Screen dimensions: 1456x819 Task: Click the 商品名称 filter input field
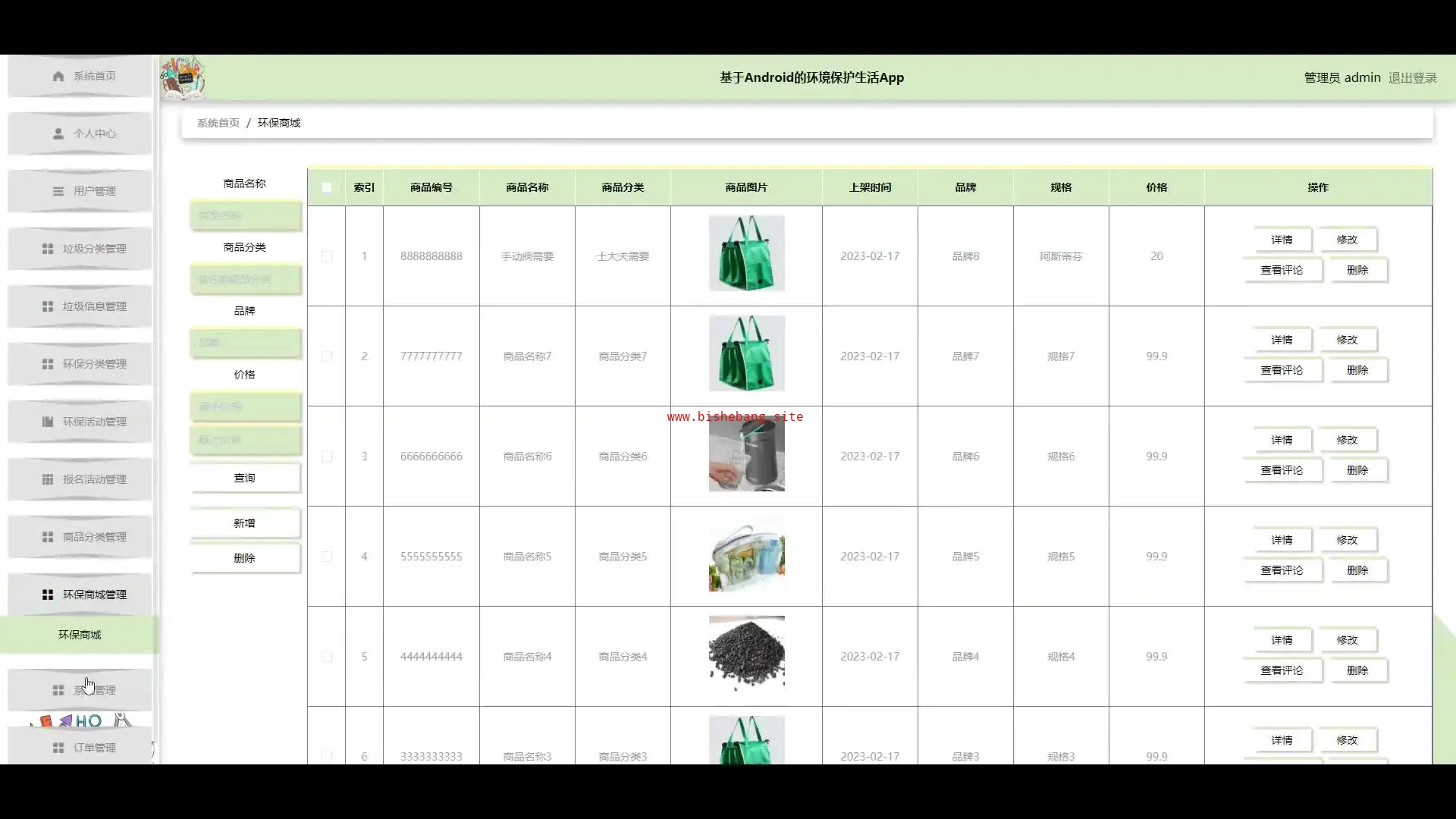(x=245, y=215)
